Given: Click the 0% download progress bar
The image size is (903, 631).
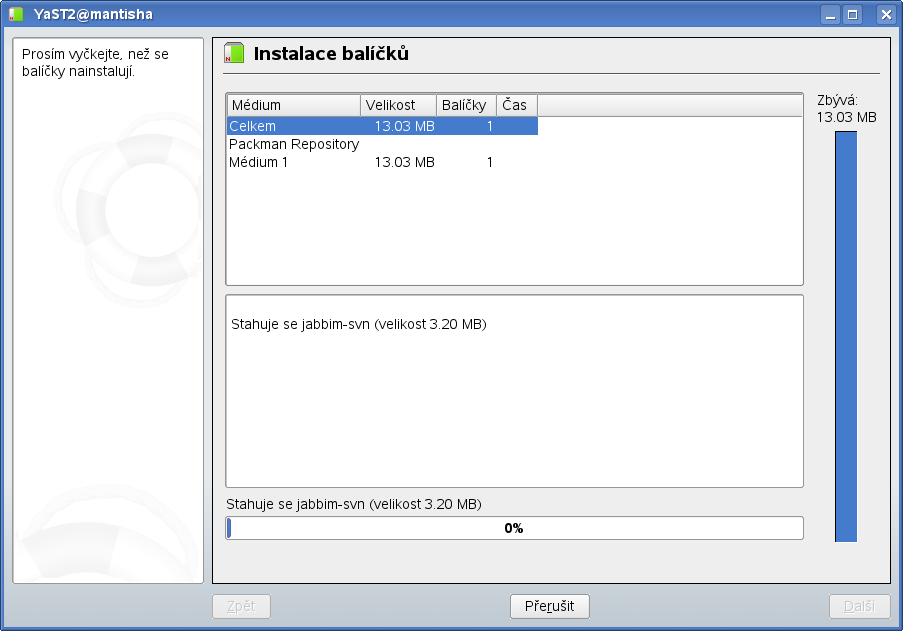Looking at the screenshot, I should (514, 528).
